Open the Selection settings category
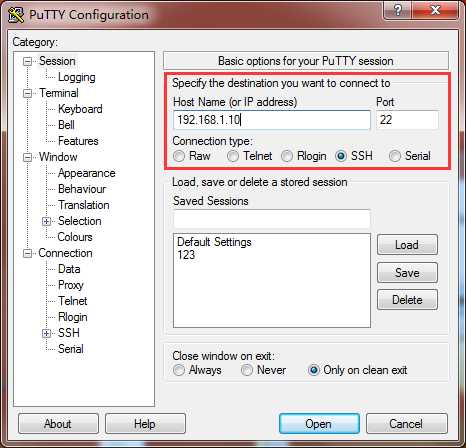The width and height of the screenshot is (466, 448). click(79, 221)
